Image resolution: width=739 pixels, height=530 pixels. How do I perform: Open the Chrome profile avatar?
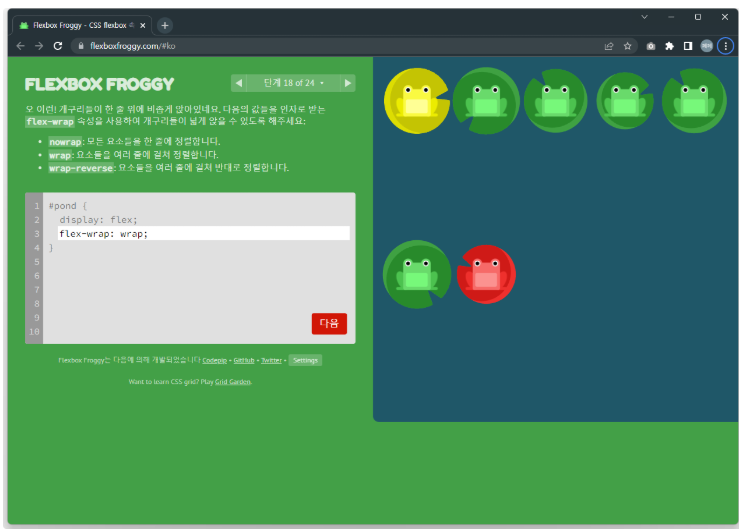[x=706, y=46]
